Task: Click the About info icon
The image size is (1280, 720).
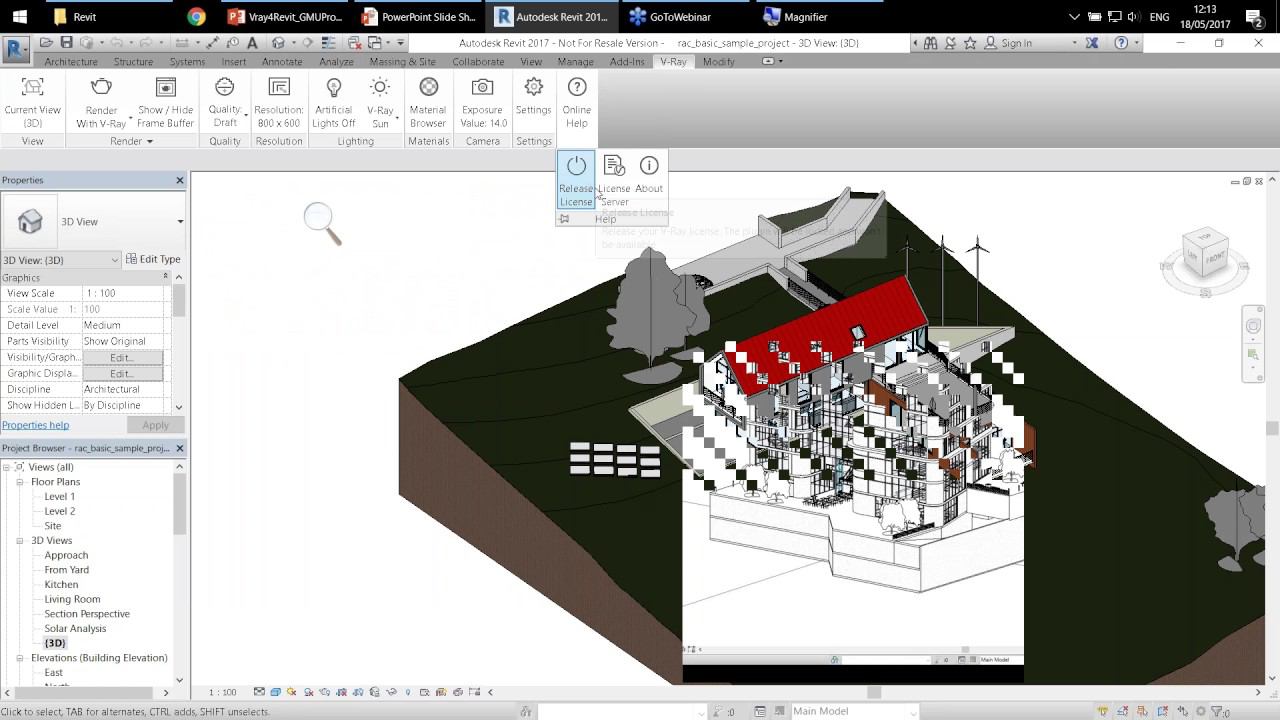Action: (649, 167)
